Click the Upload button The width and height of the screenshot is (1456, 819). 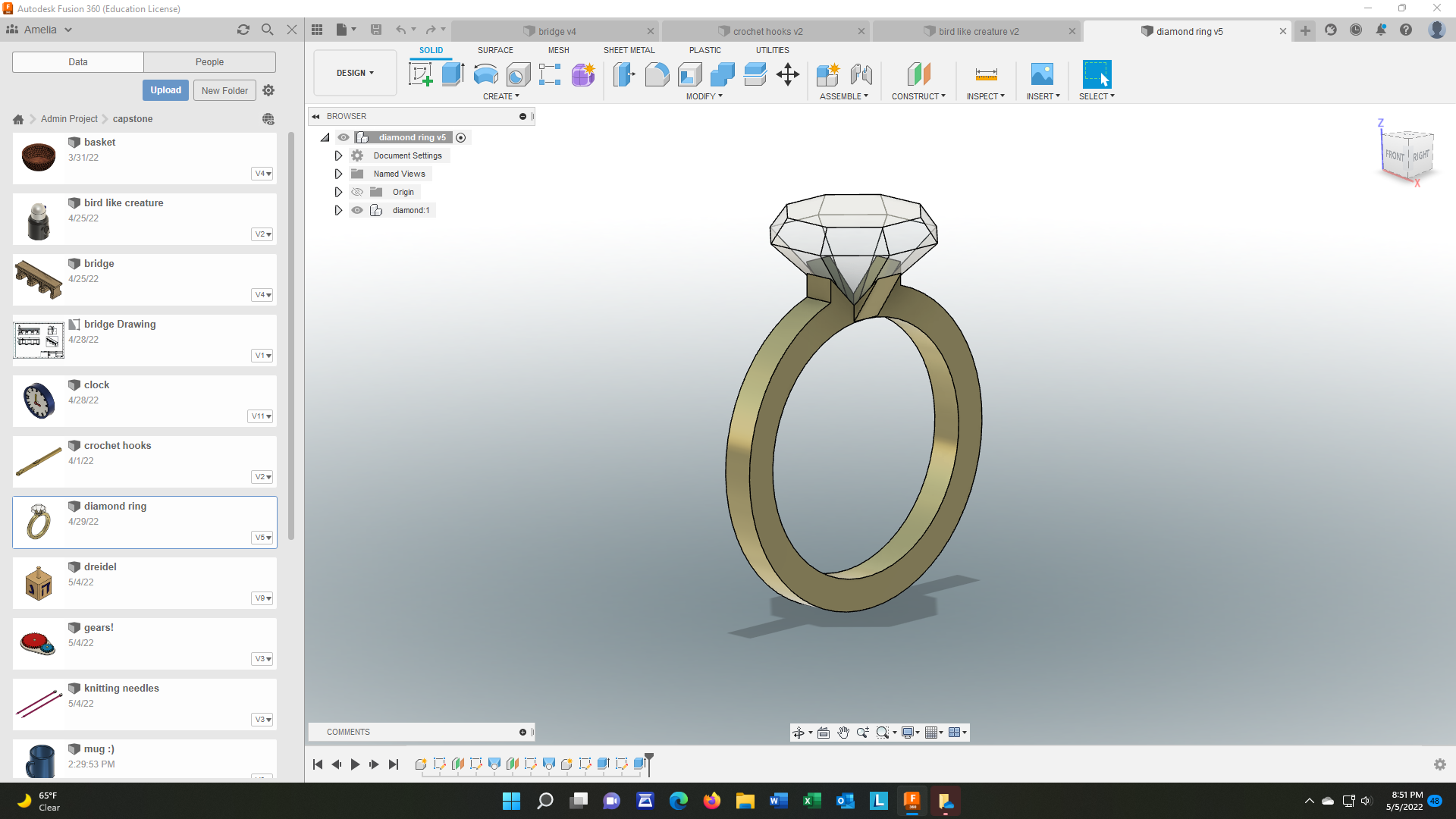click(x=165, y=90)
